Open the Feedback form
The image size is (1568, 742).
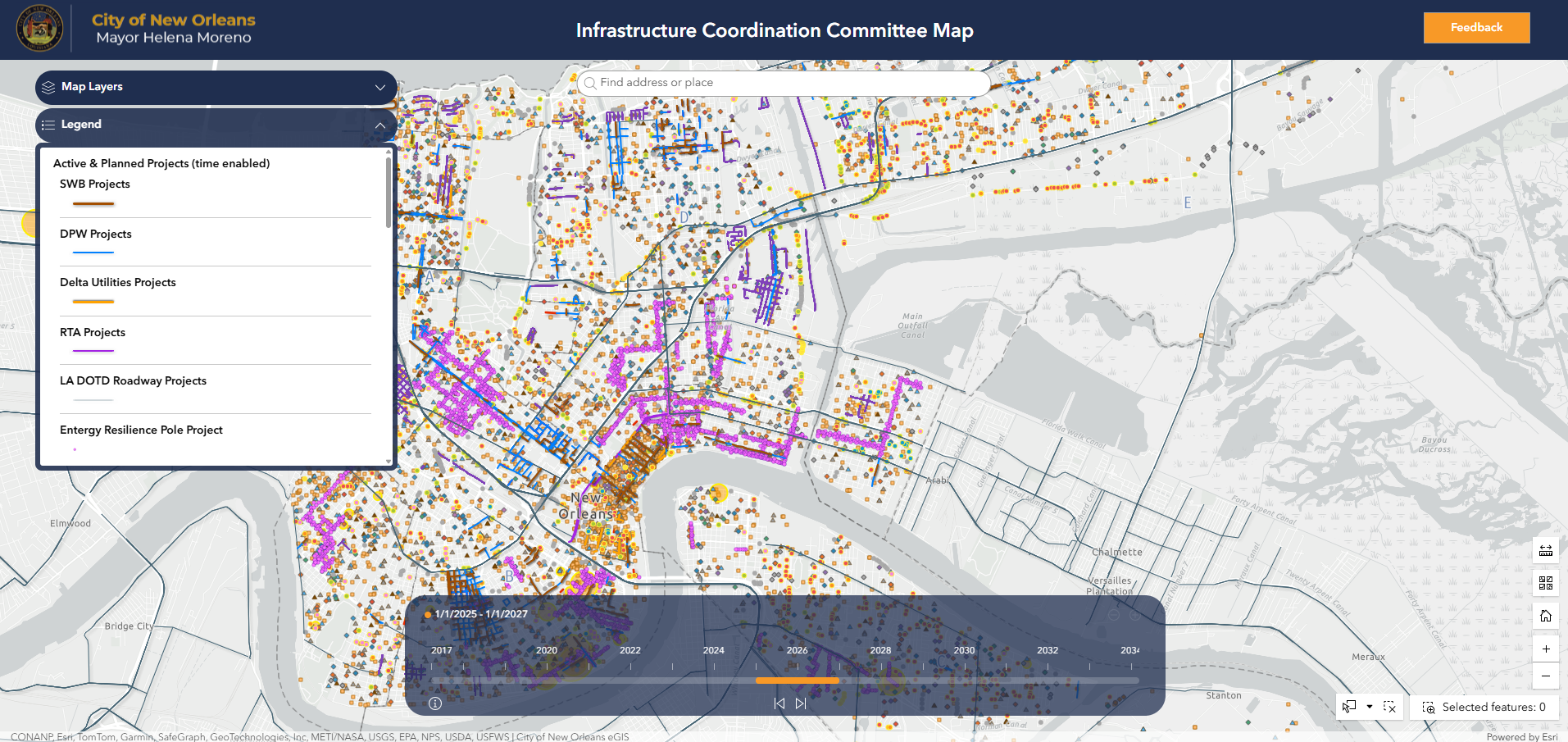tap(1476, 27)
